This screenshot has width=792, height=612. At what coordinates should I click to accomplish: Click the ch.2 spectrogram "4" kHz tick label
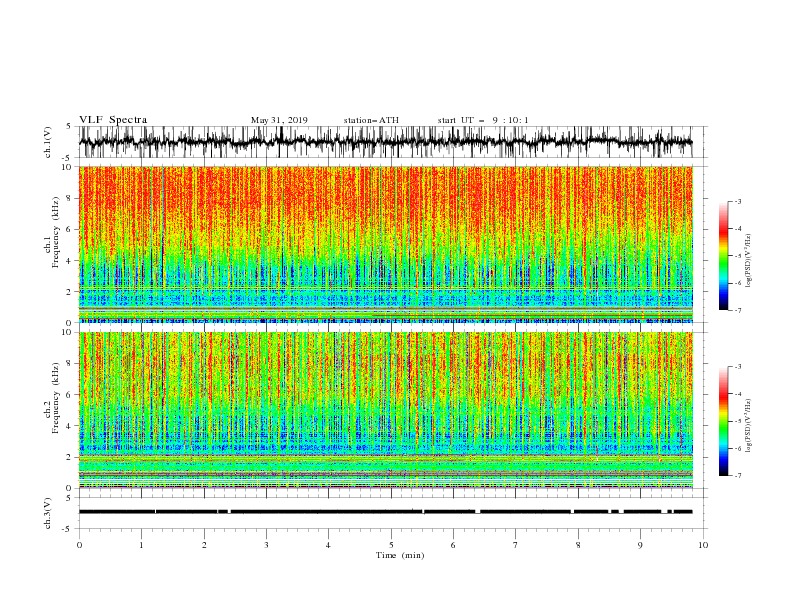pyautogui.click(x=70, y=426)
